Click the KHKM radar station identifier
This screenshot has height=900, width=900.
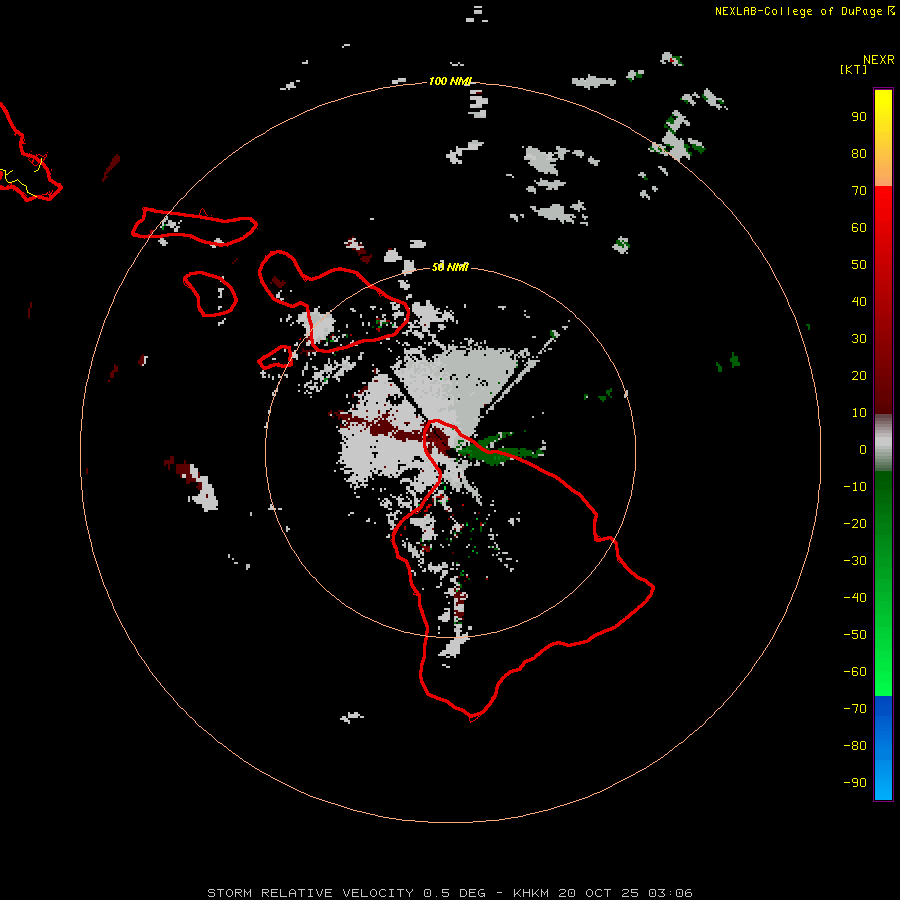(531, 893)
